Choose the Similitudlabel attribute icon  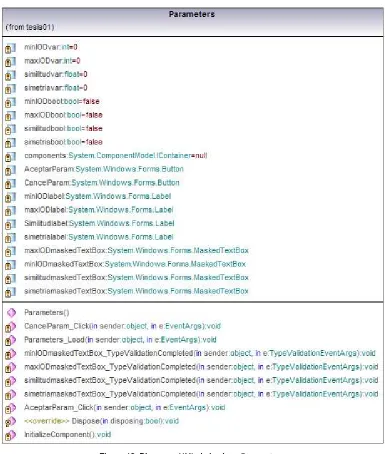coord(10,224)
